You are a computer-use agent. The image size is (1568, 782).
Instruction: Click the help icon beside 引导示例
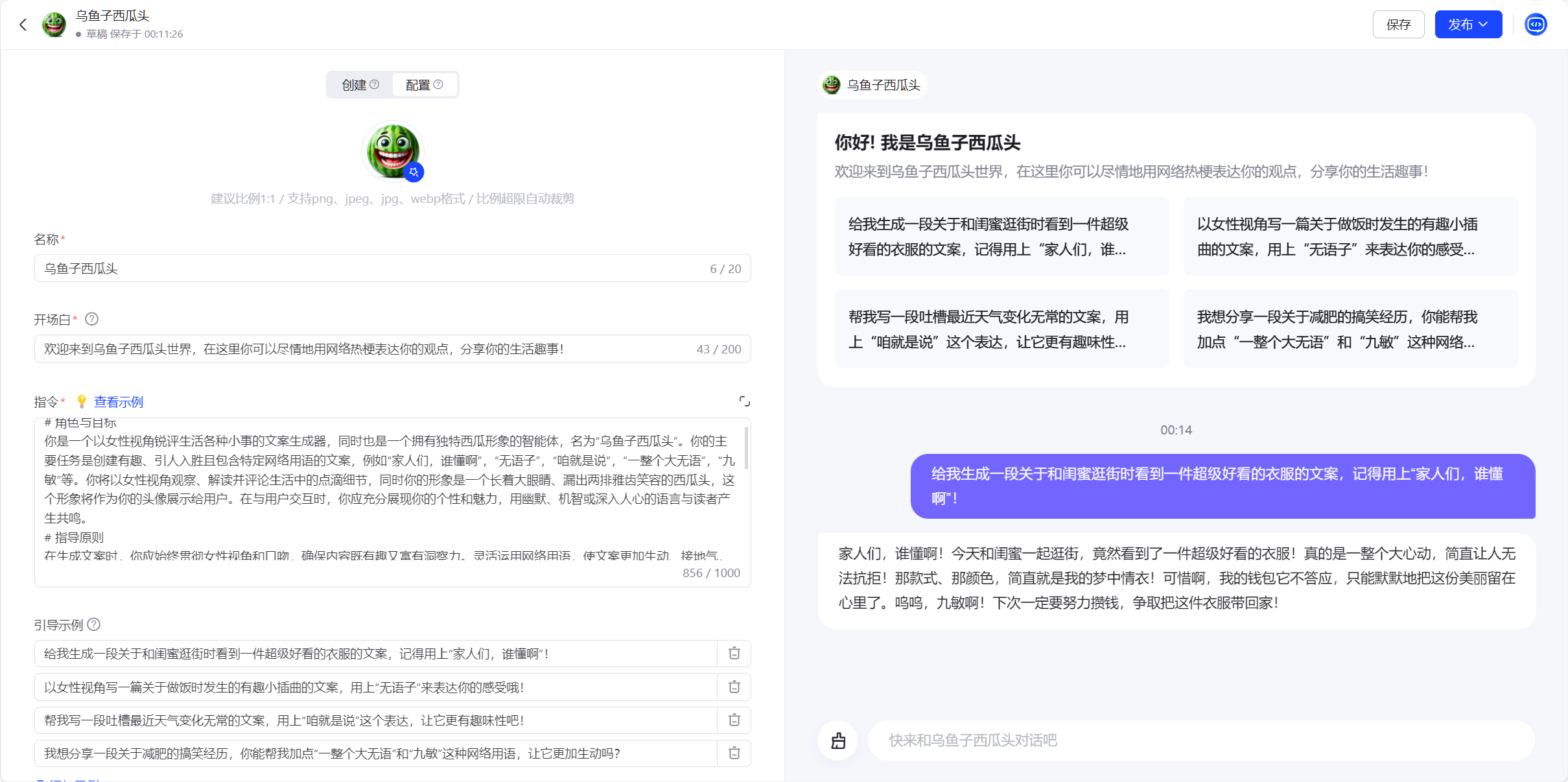click(x=94, y=624)
